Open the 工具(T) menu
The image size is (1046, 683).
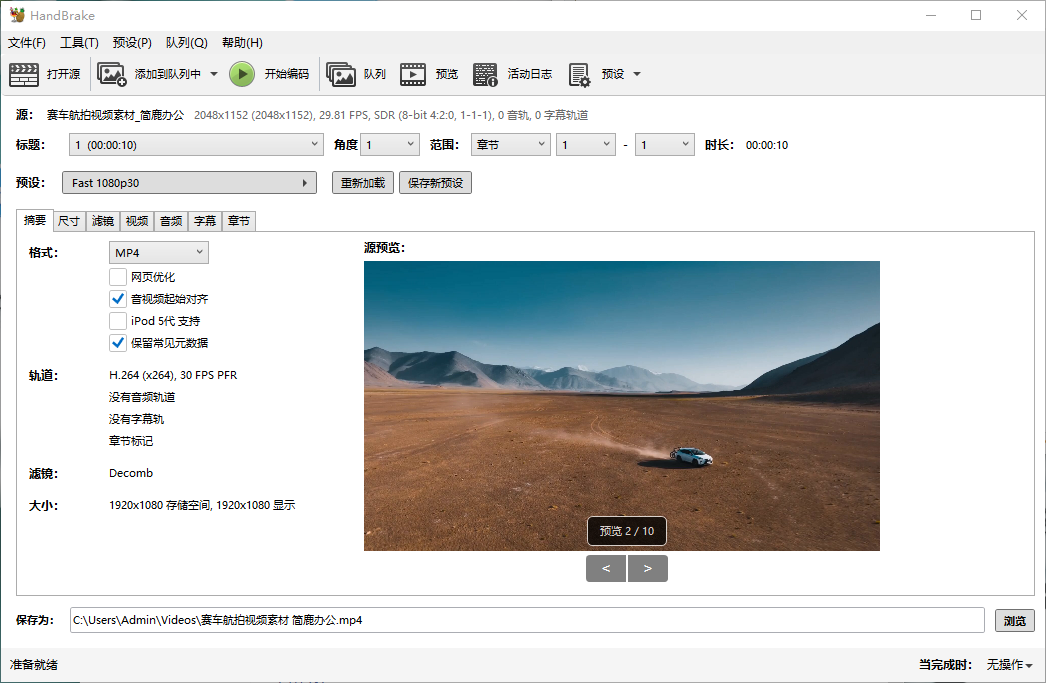[x=79, y=42]
